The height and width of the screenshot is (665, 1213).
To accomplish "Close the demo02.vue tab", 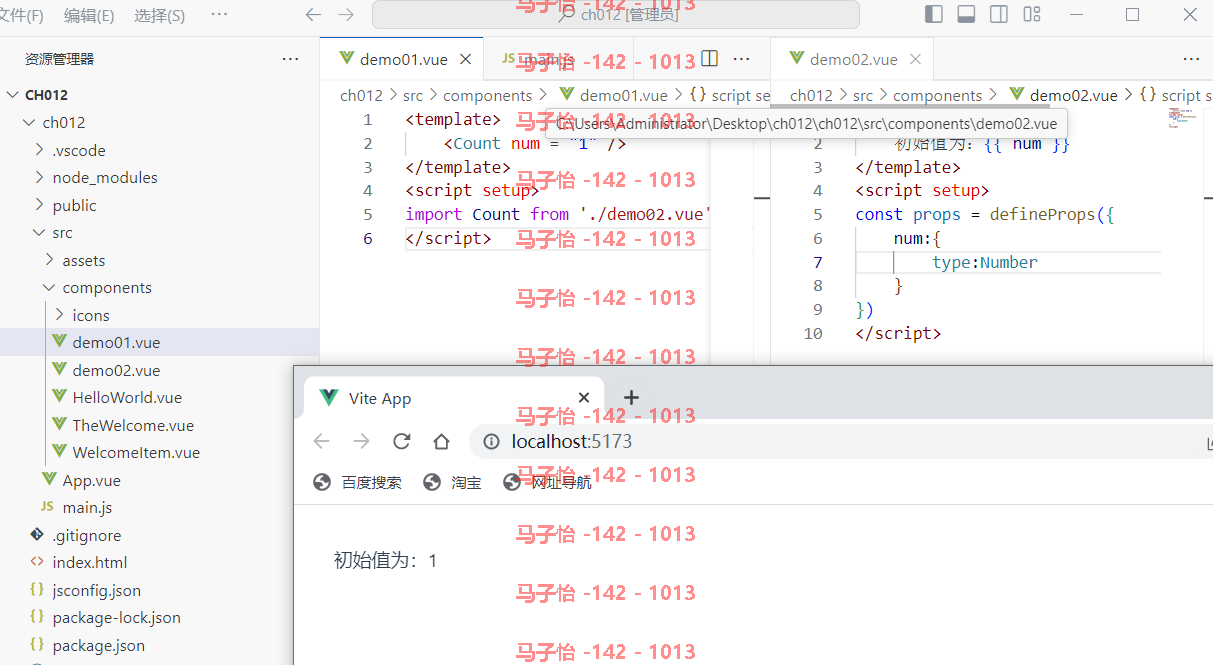I will coord(916,59).
